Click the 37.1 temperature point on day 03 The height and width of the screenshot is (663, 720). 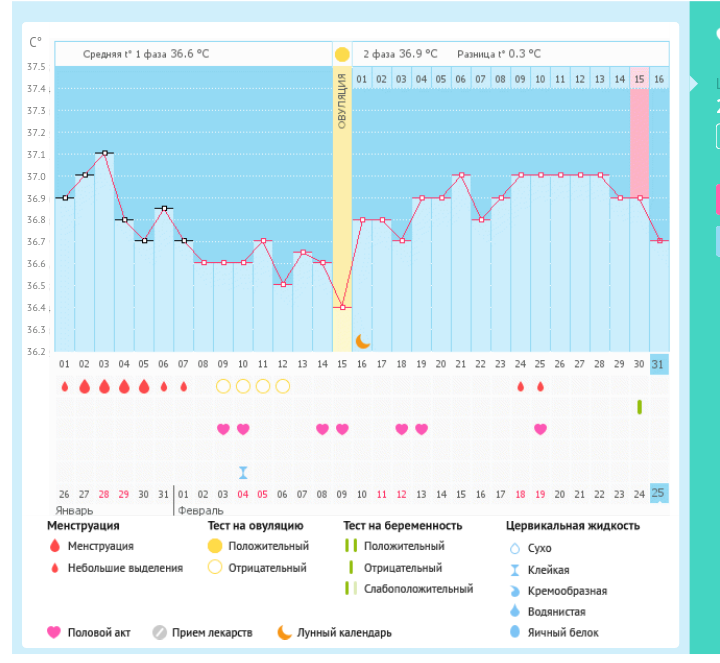tap(104, 153)
